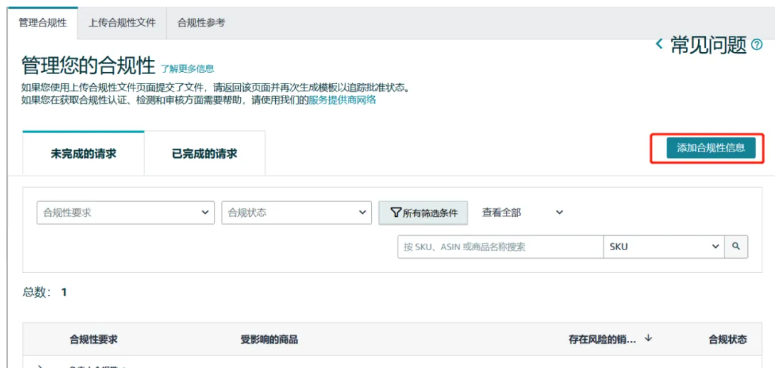
Task: Open the 常见问题 panel heading
Action: coord(708,45)
